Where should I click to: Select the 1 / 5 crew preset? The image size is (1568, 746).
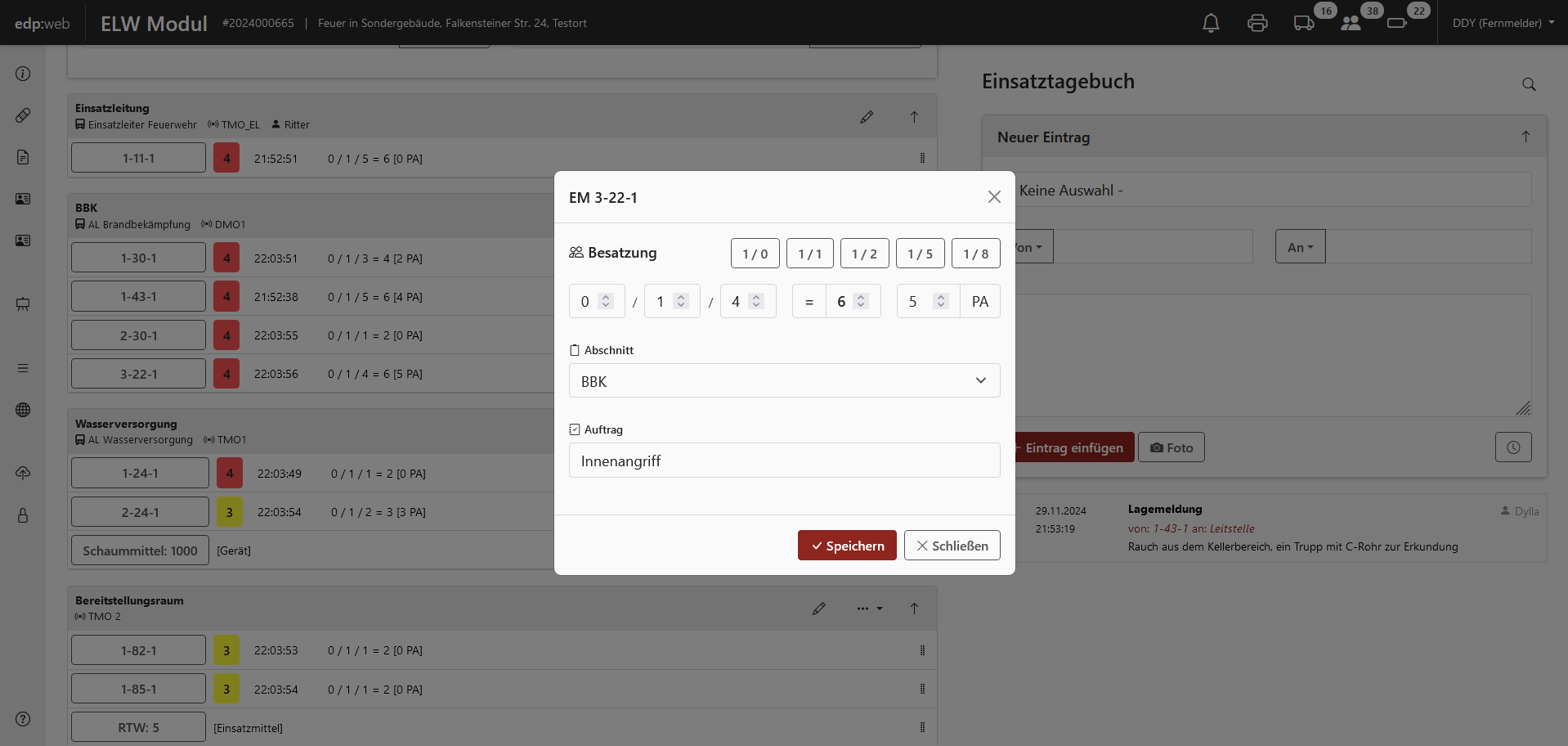click(920, 254)
